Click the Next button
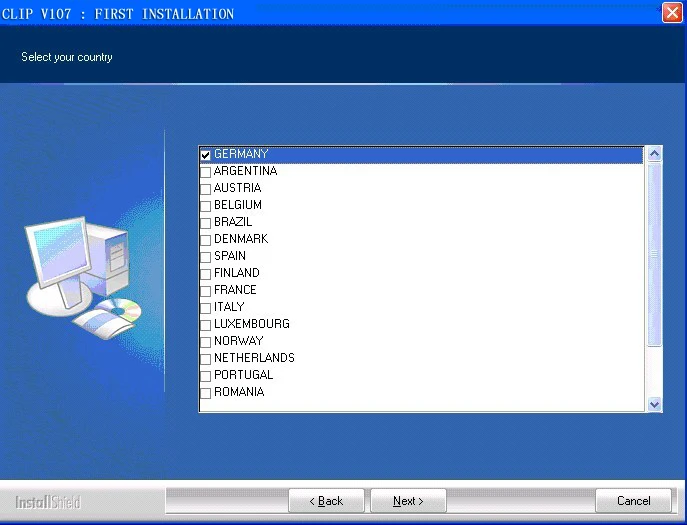 click(x=408, y=500)
